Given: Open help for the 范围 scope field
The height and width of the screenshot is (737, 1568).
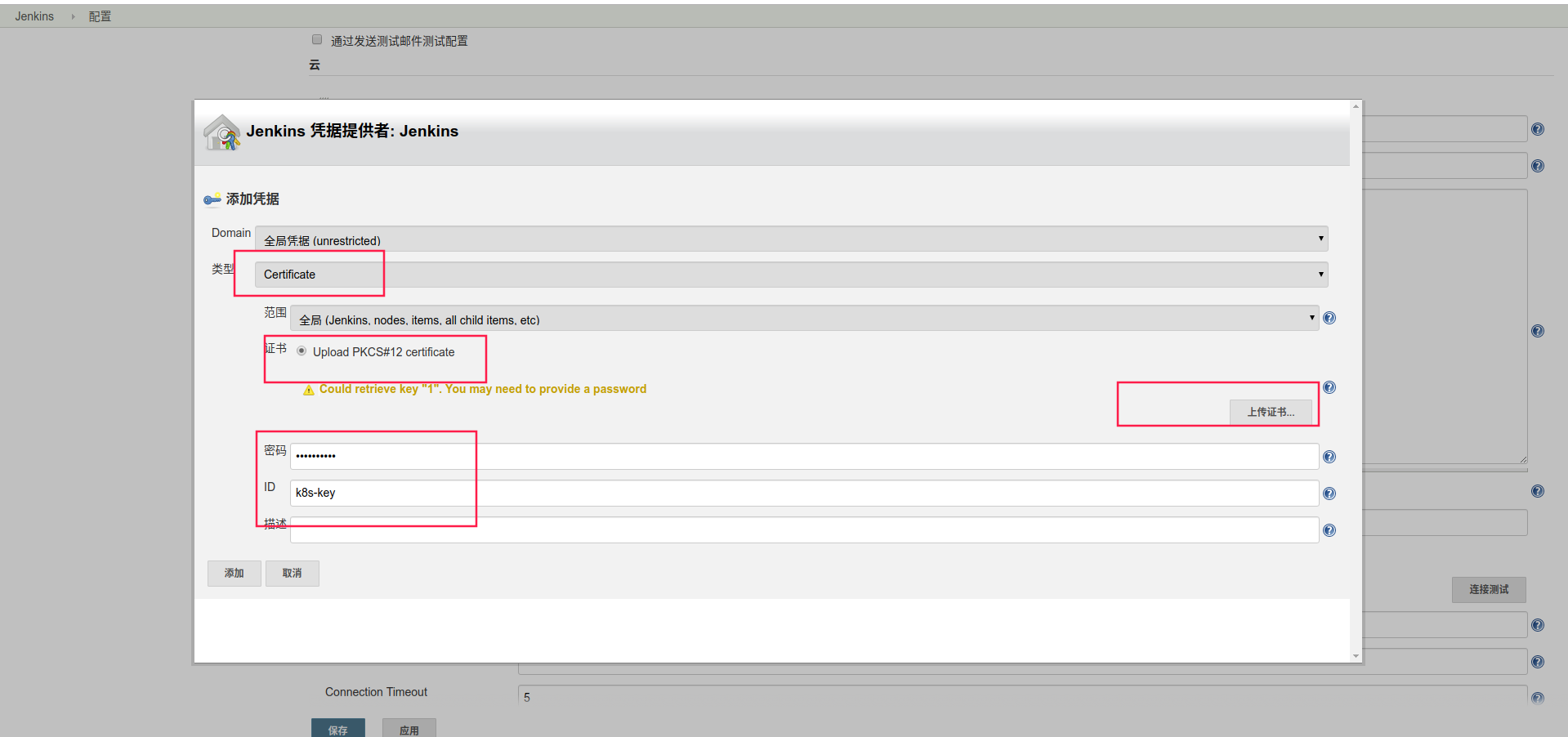Looking at the screenshot, I should click(x=1329, y=318).
